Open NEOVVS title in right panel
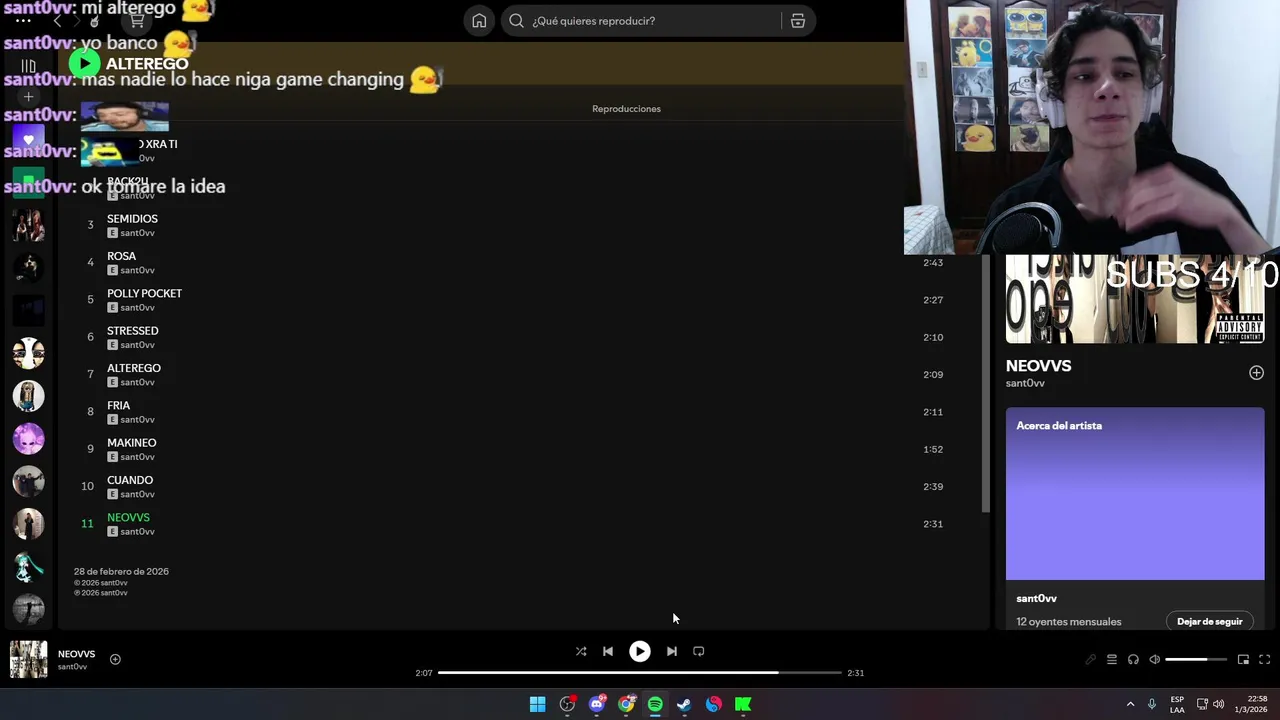The width and height of the screenshot is (1280, 720). (x=1038, y=366)
